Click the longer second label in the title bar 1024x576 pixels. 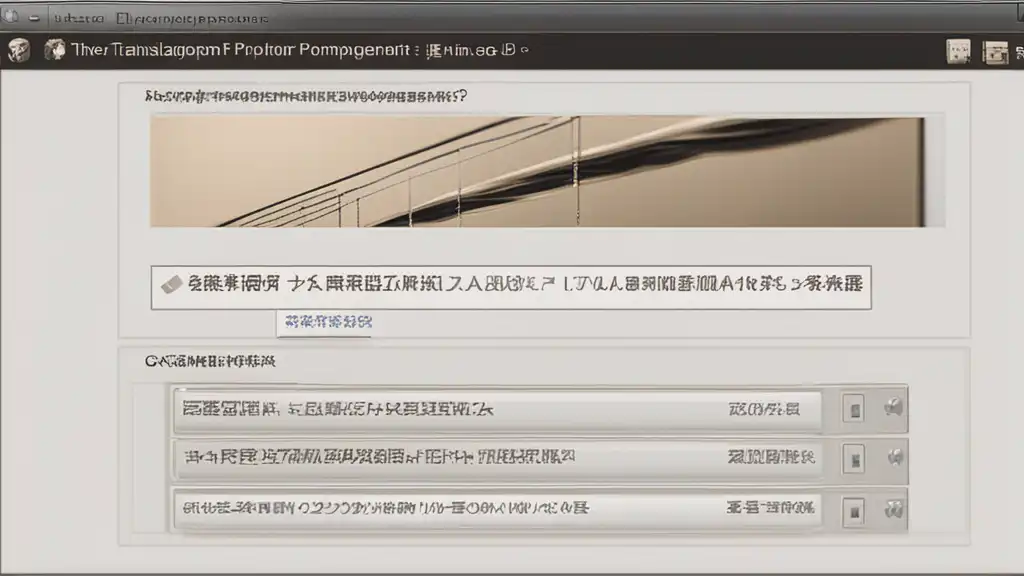pos(192,18)
